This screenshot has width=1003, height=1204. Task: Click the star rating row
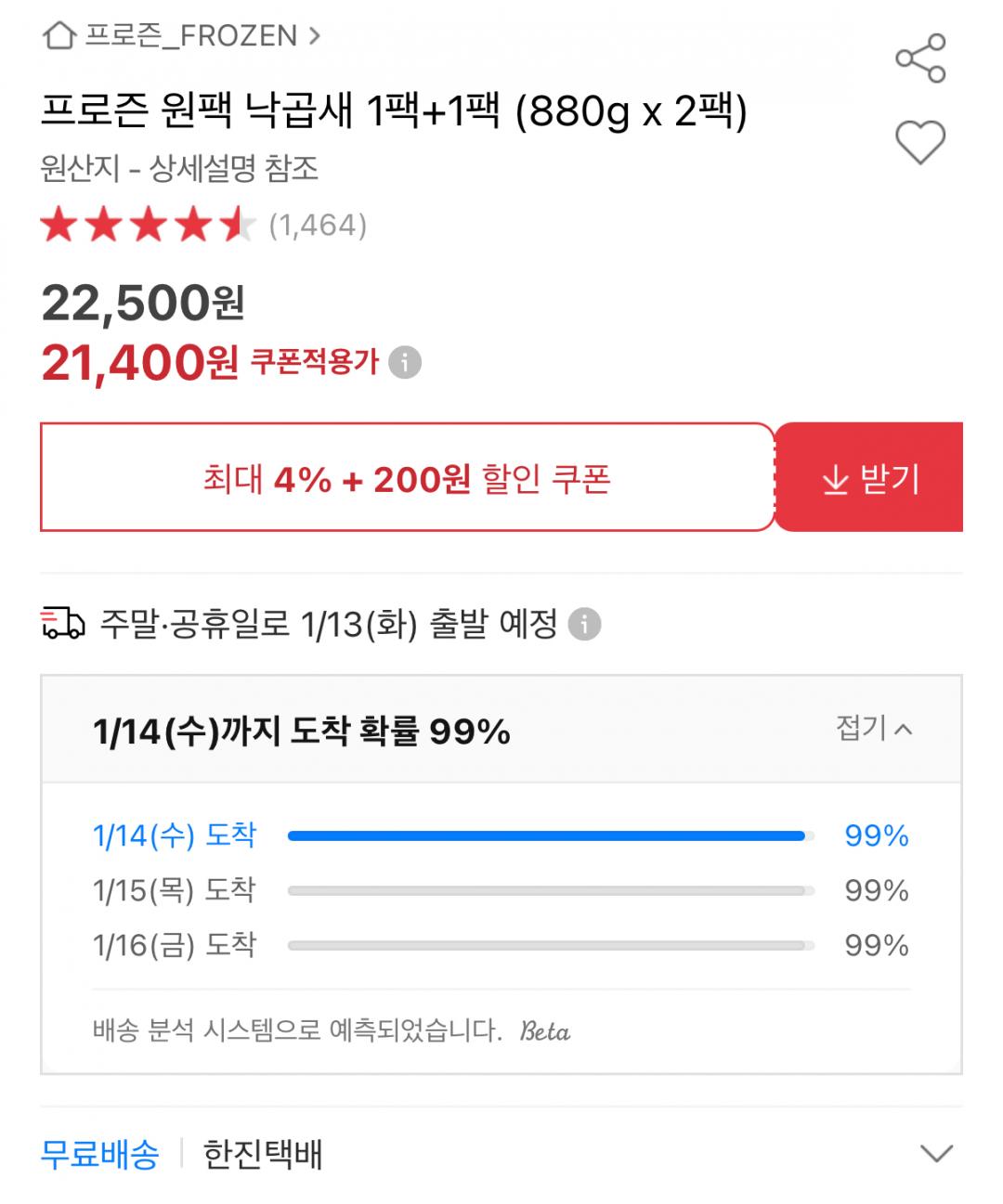coord(149,226)
